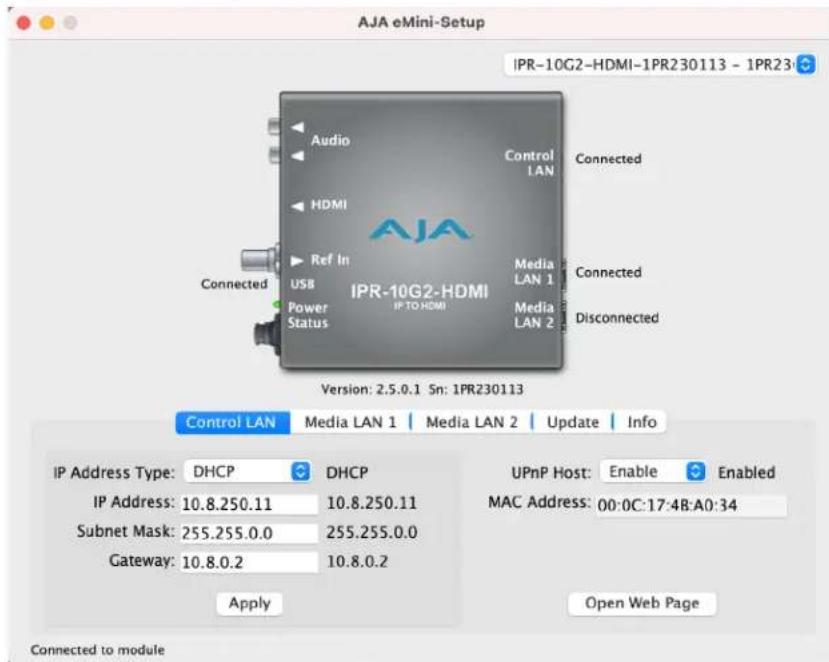The height and width of the screenshot is (662, 829).
Task: Click the current IP value beside IP Address field
Action: (x=372, y=503)
